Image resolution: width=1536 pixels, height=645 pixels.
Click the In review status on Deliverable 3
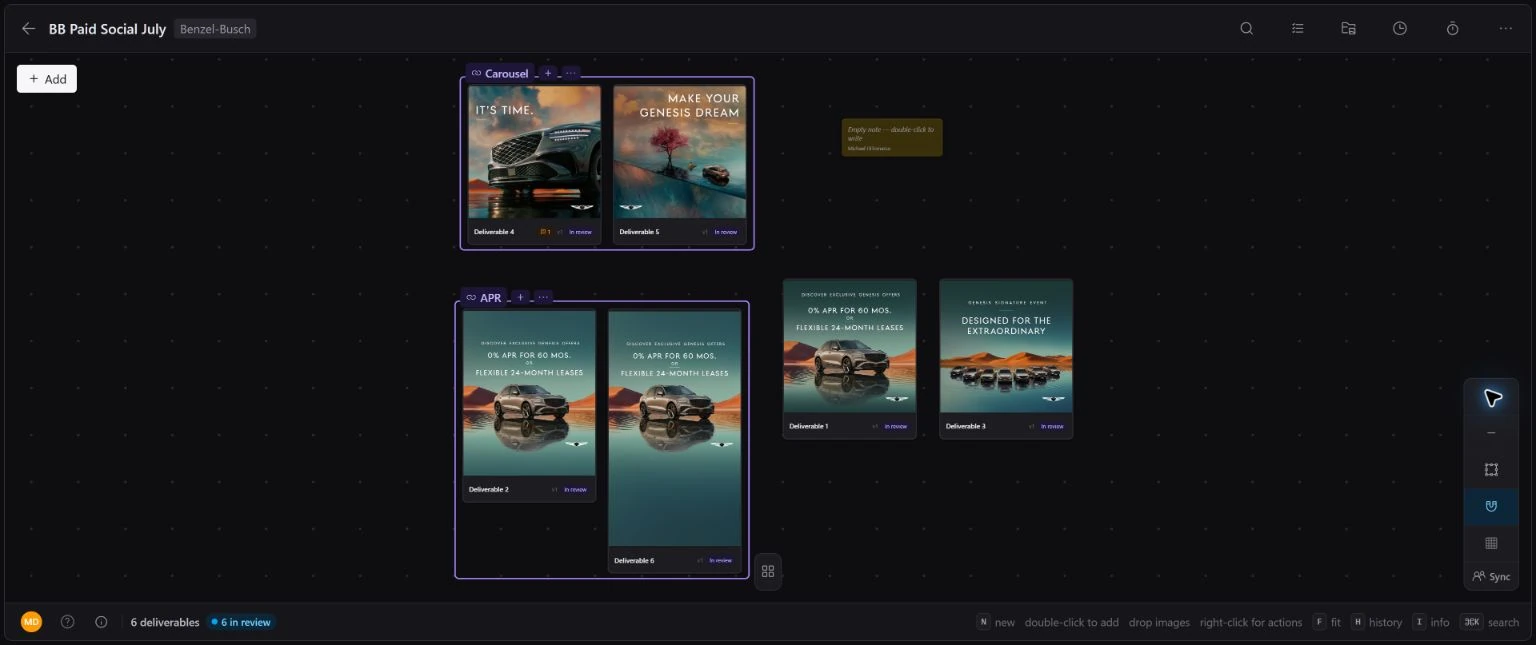[1052, 426]
